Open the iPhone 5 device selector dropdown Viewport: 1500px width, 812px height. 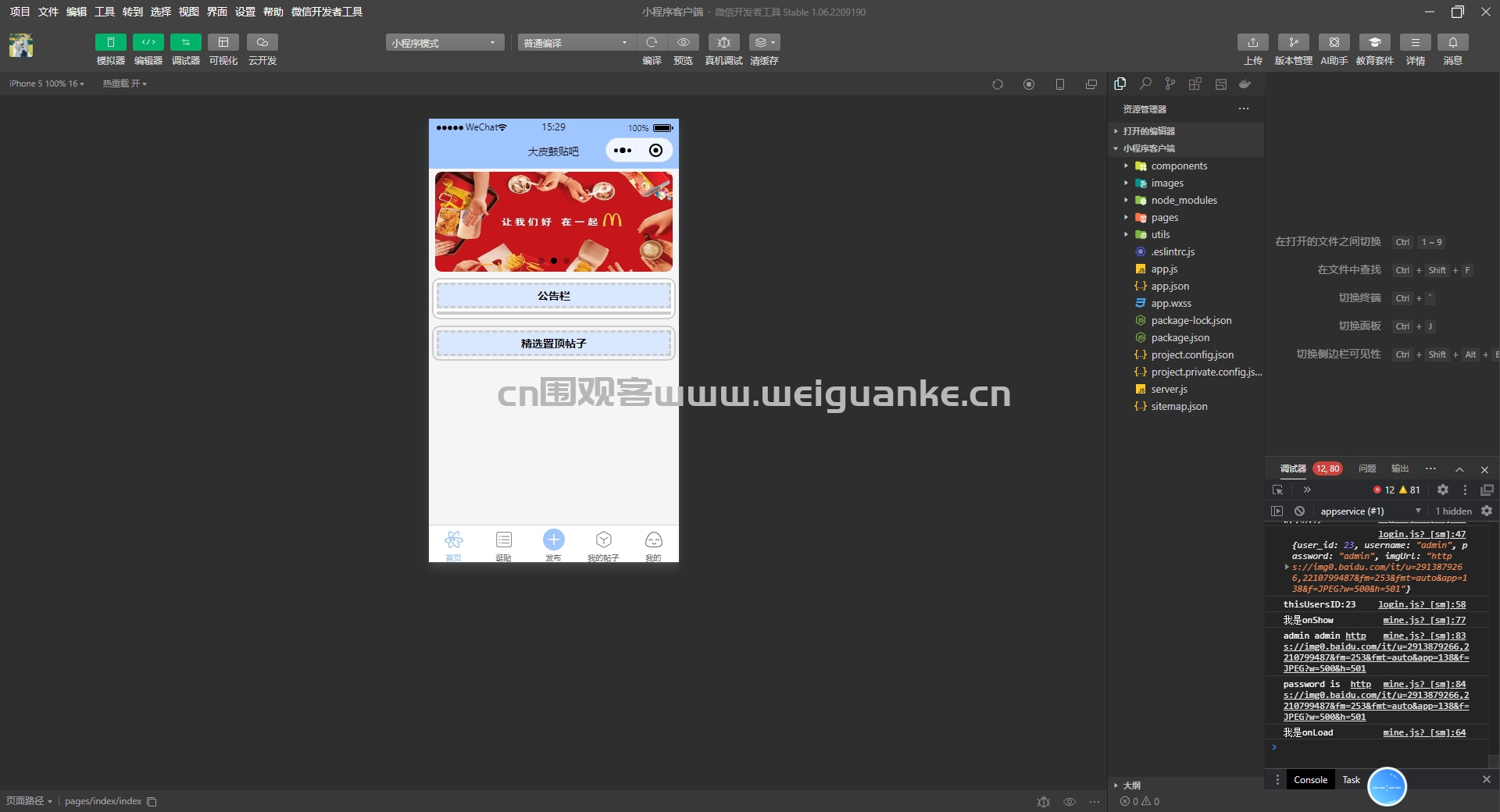[47, 84]
